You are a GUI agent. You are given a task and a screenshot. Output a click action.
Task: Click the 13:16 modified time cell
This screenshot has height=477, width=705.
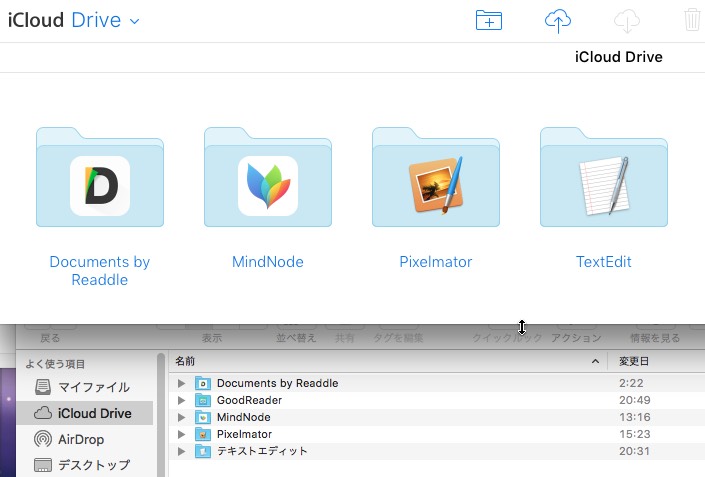point(634,417)
